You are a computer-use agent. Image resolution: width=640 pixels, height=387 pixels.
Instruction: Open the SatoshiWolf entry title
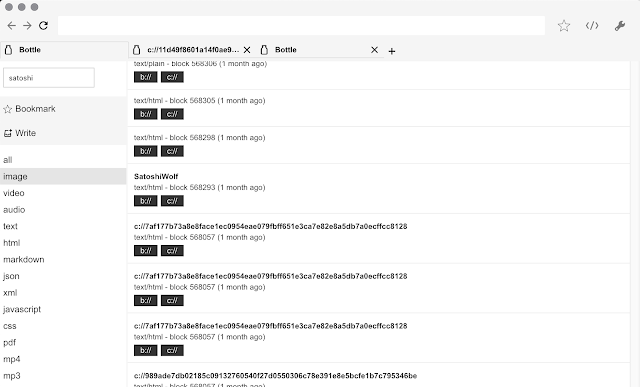point(156,176)
